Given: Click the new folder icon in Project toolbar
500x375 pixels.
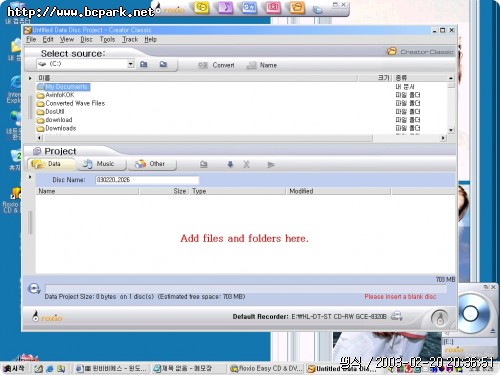Looking at the screenshot, I should click(204, 164).
